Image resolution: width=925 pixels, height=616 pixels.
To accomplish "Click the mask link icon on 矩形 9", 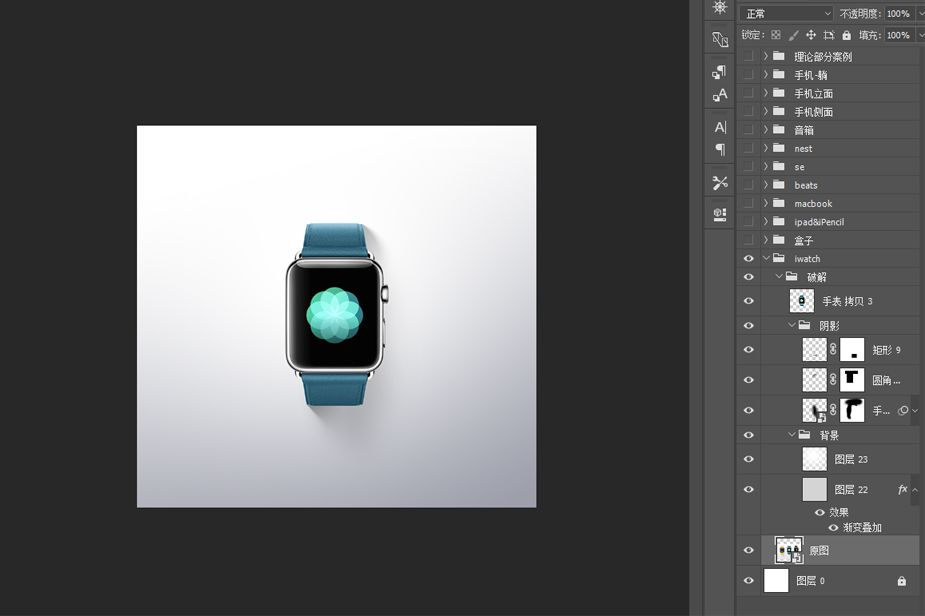I will [833, 349].
